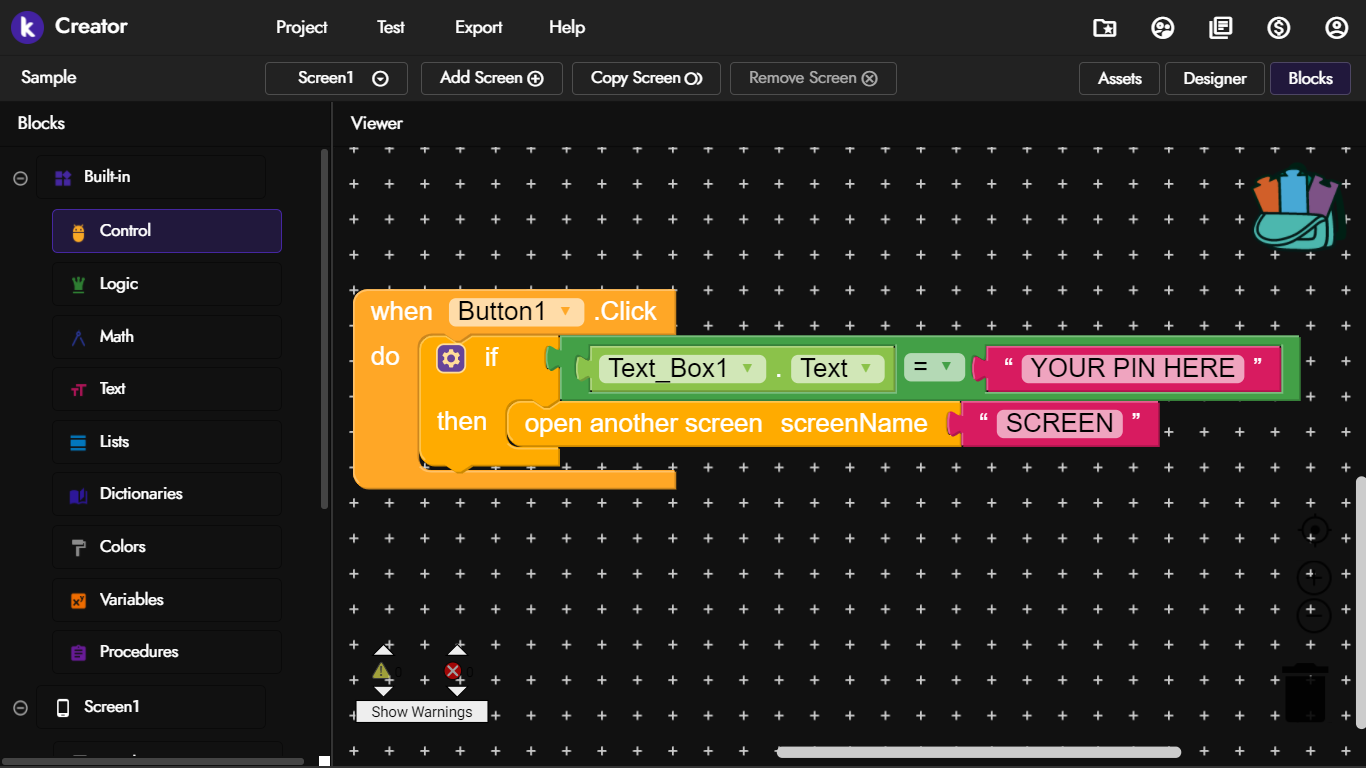Switch to the Designer tab
The image size is (1366, 768).
coord(1214,78)
